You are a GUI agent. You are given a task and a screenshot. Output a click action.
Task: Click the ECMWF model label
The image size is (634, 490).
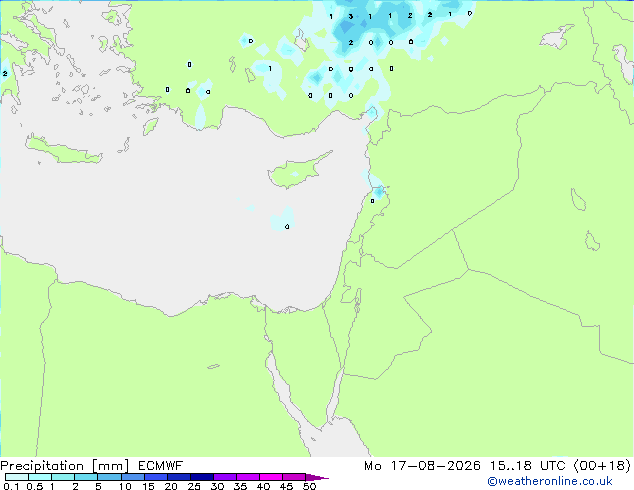pyautogui.click(x=161, y=466)
